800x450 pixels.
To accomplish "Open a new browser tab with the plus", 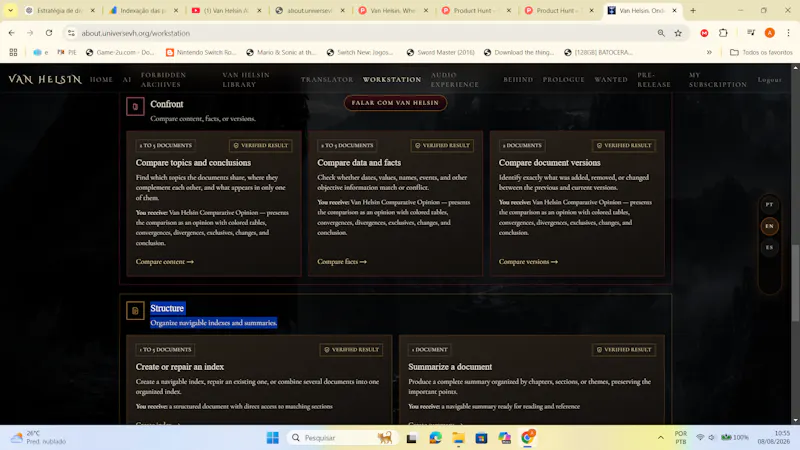I will (x=693, y=10).
